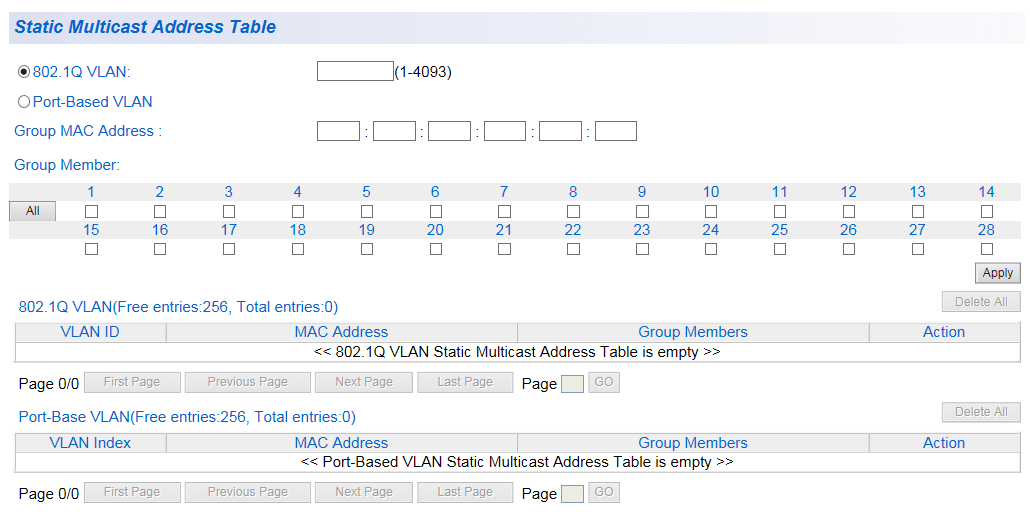Click the last Group MAC Address octet field
The image size is (1030, 520).
(x=616, y=131)
